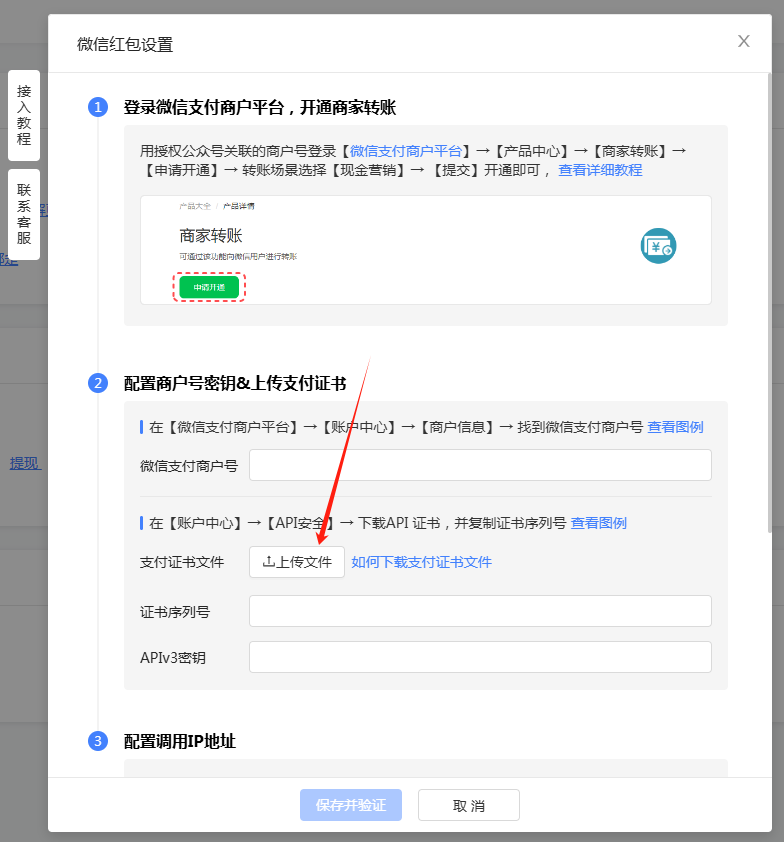Image resolution: width=784 pixels, height=842 pixels.
Task: Open 查看图例 link for API证书
Action: pos(598,523)
